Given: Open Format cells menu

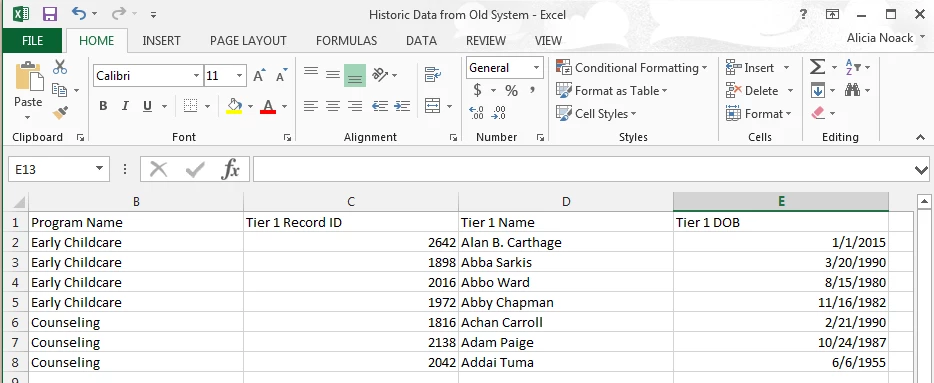Looking at the screenshot, I should [x=758, y=113].
